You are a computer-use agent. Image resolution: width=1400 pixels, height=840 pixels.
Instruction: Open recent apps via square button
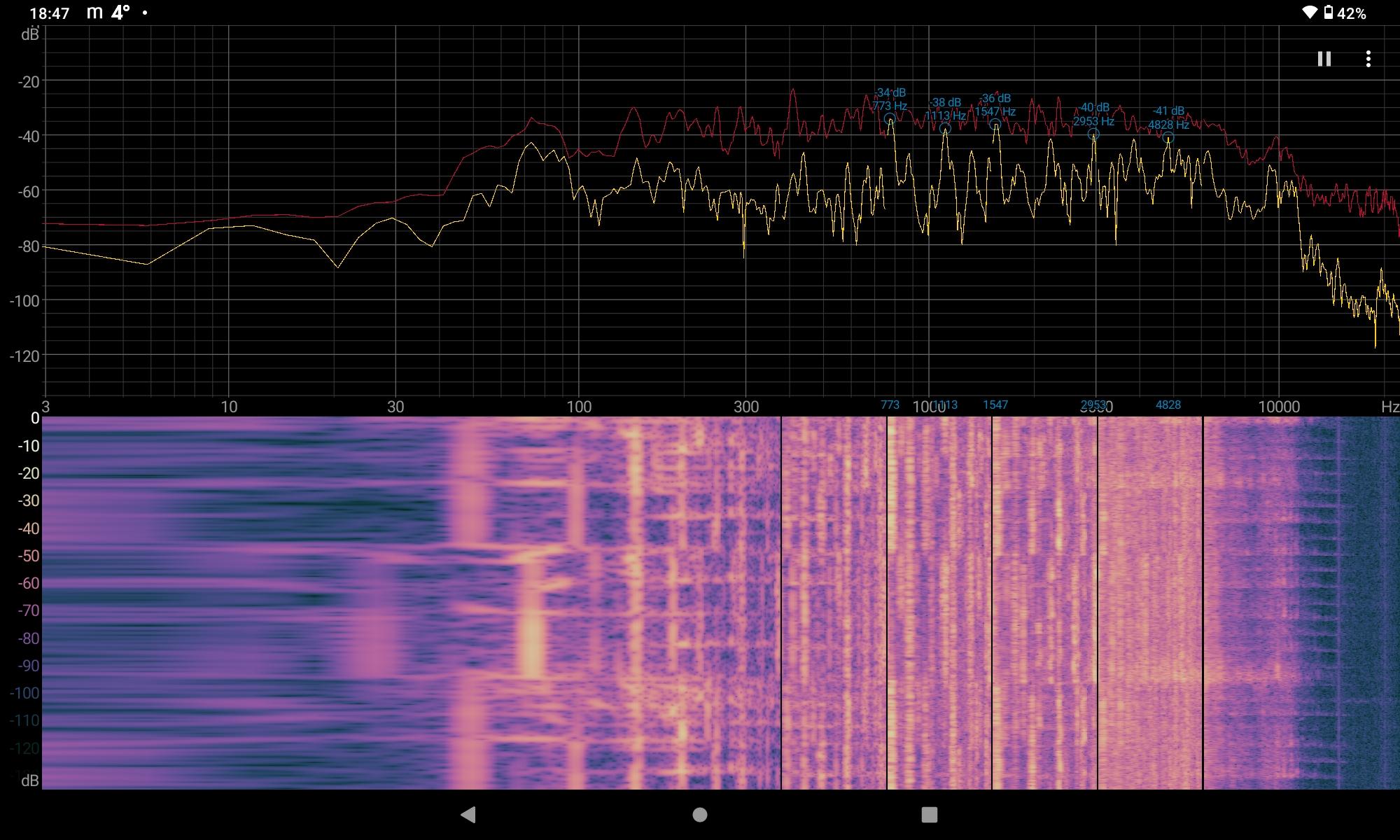pos(929,814)
